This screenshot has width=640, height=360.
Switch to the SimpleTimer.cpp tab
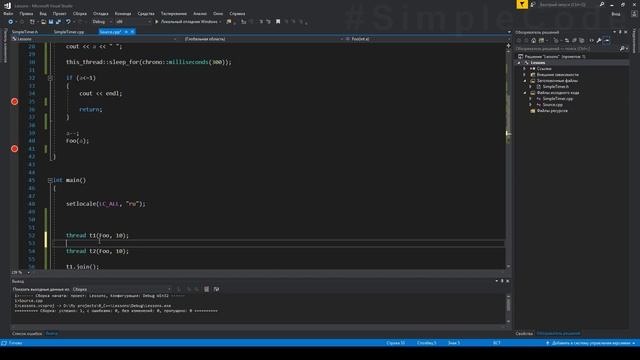[69, 31]
